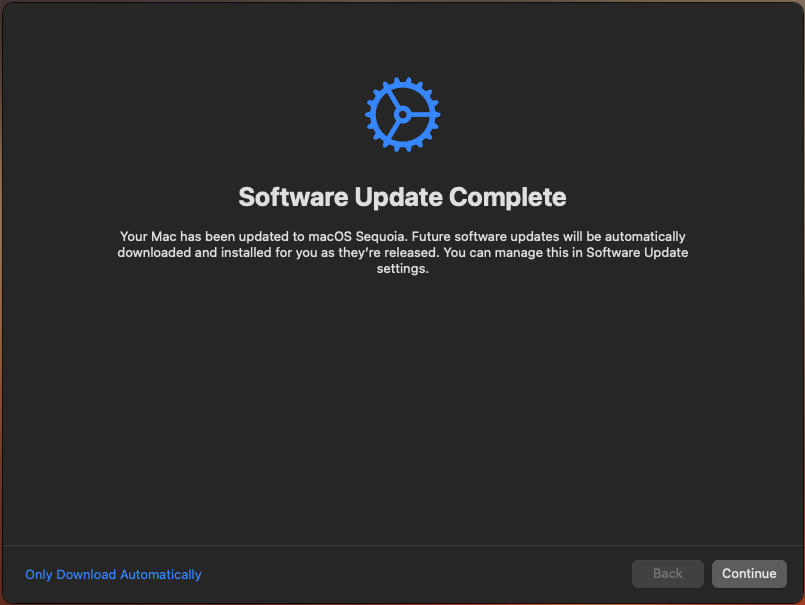This screenshot has height=605, width=805.
Task: Click a spoke inside the gear icon
Action: (420, 115)
